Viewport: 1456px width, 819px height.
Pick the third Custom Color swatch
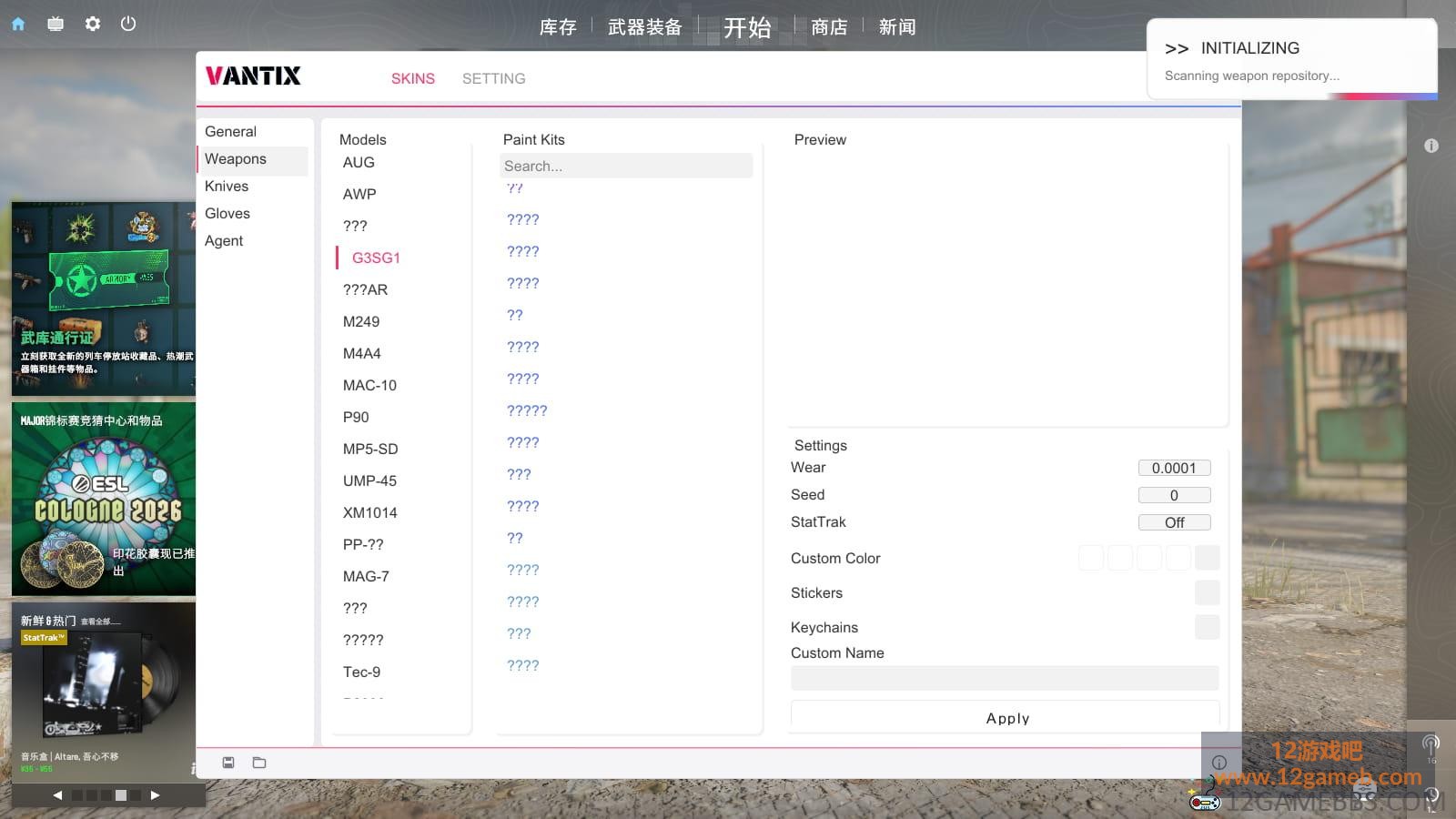click(x=1149, y=558)
